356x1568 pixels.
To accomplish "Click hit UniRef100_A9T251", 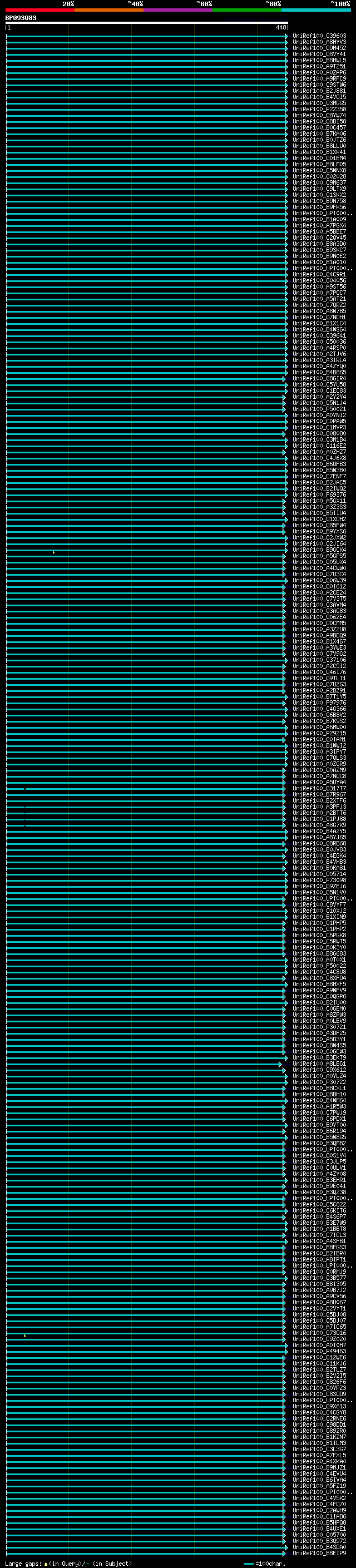I will tap(319, 66).
